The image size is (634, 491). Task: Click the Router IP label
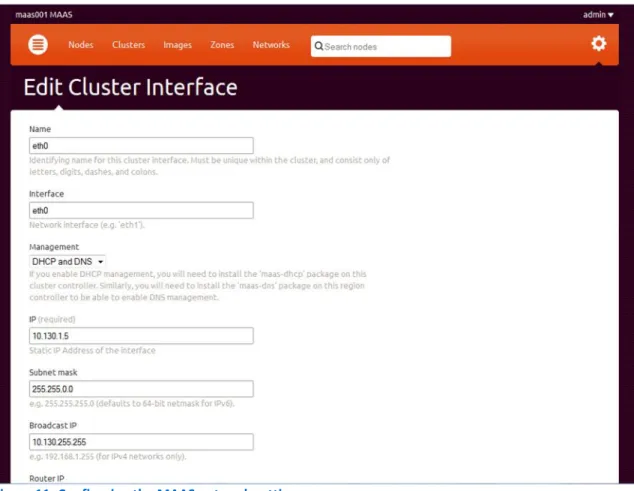[47, 478]
